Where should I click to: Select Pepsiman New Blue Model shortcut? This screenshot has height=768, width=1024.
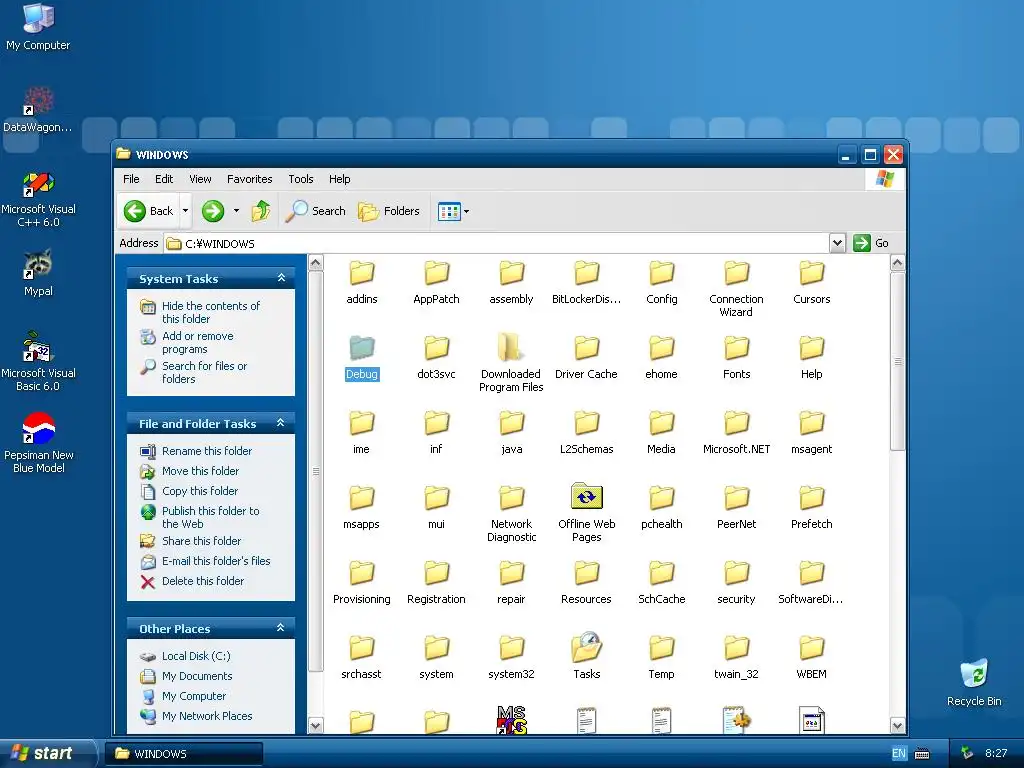coord(38,442)
